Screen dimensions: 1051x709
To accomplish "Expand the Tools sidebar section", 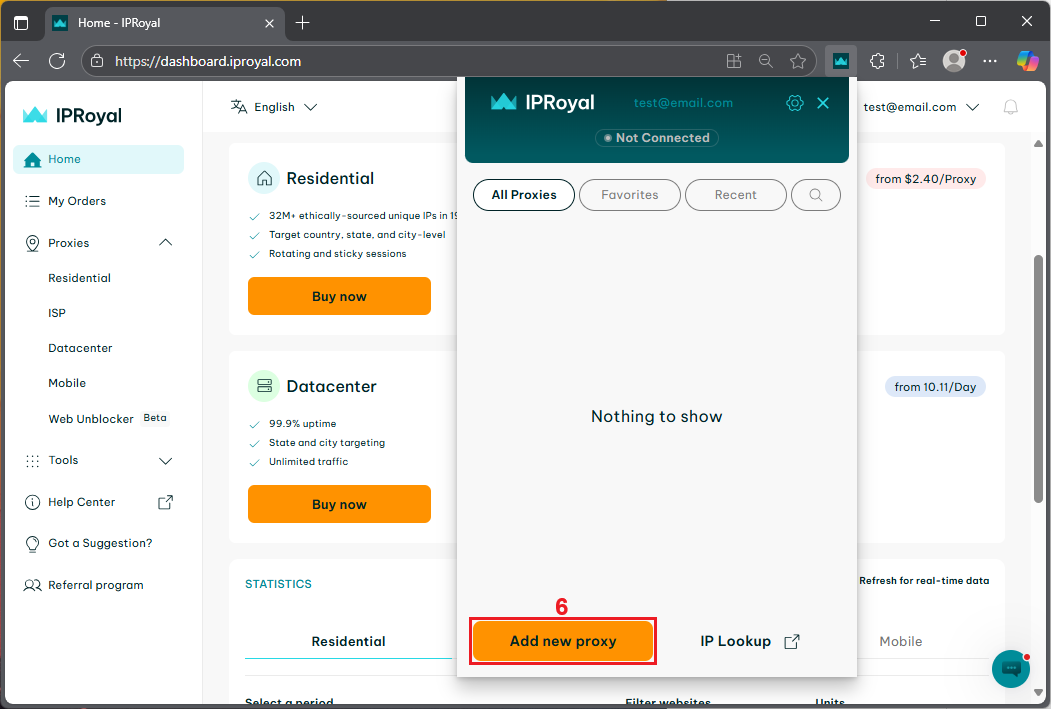I will (x=166, y=460).
